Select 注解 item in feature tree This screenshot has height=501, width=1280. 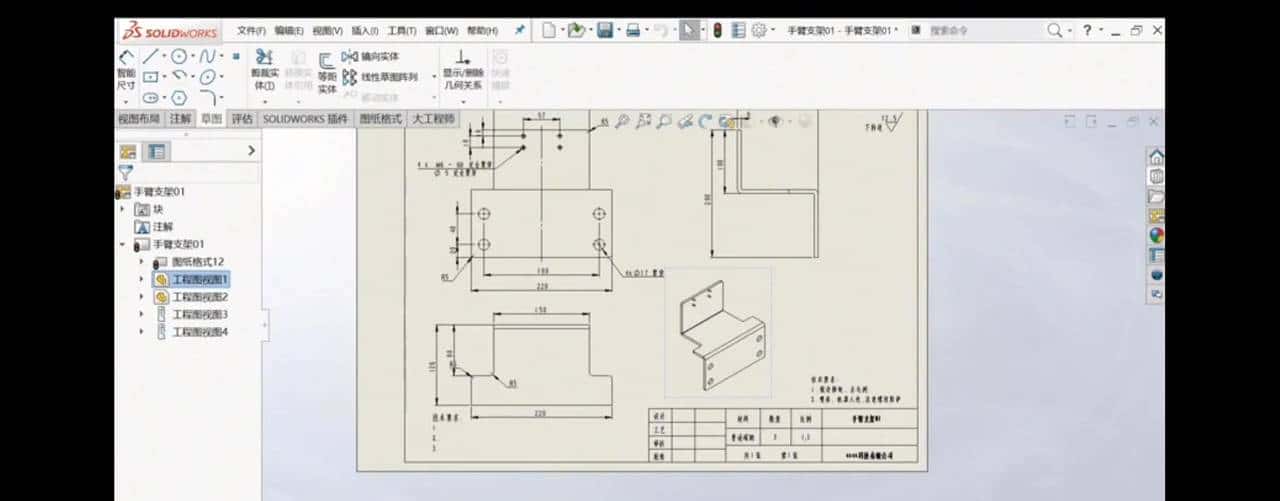pyautogui.click(x=152, y=227)
